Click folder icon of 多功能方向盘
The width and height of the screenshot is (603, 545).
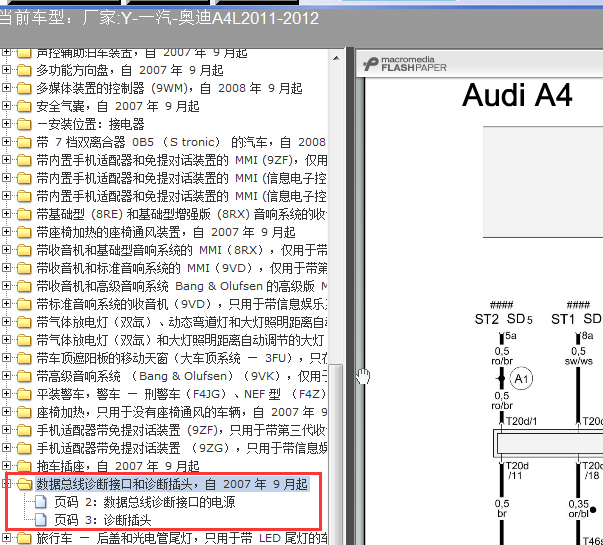pyautogui.click(x=24, y=70)
